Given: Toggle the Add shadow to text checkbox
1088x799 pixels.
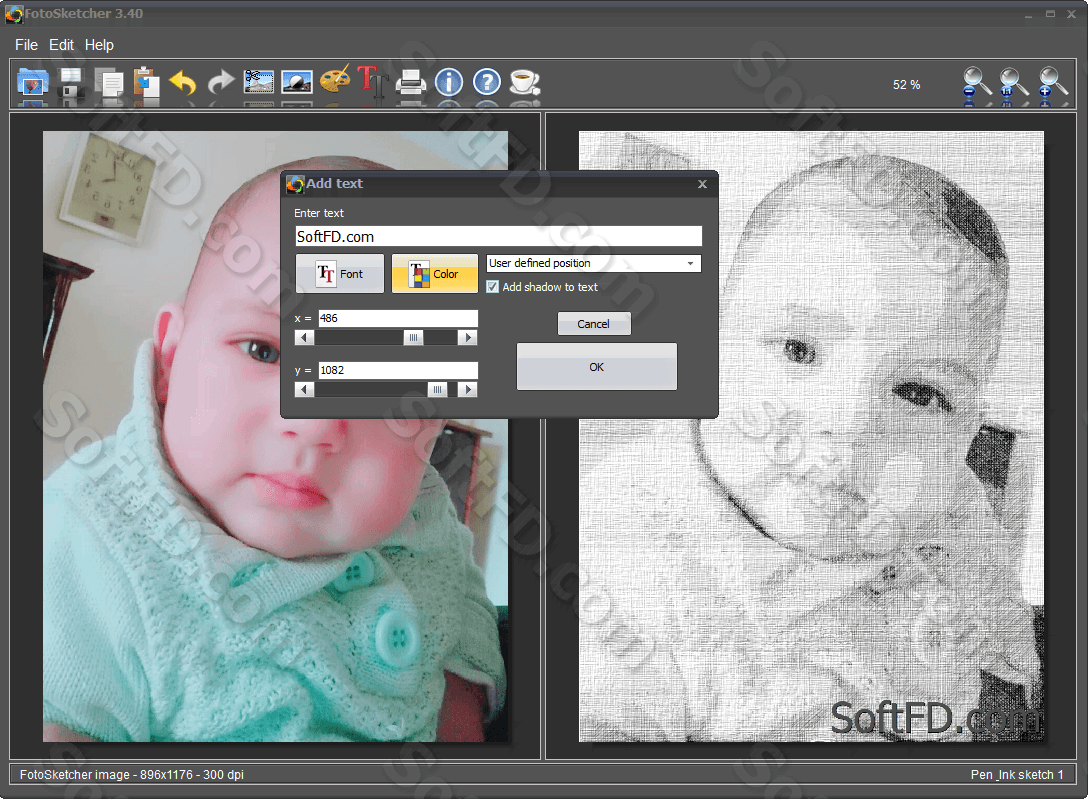Looking at the screenshot, I should pos(493,286).
